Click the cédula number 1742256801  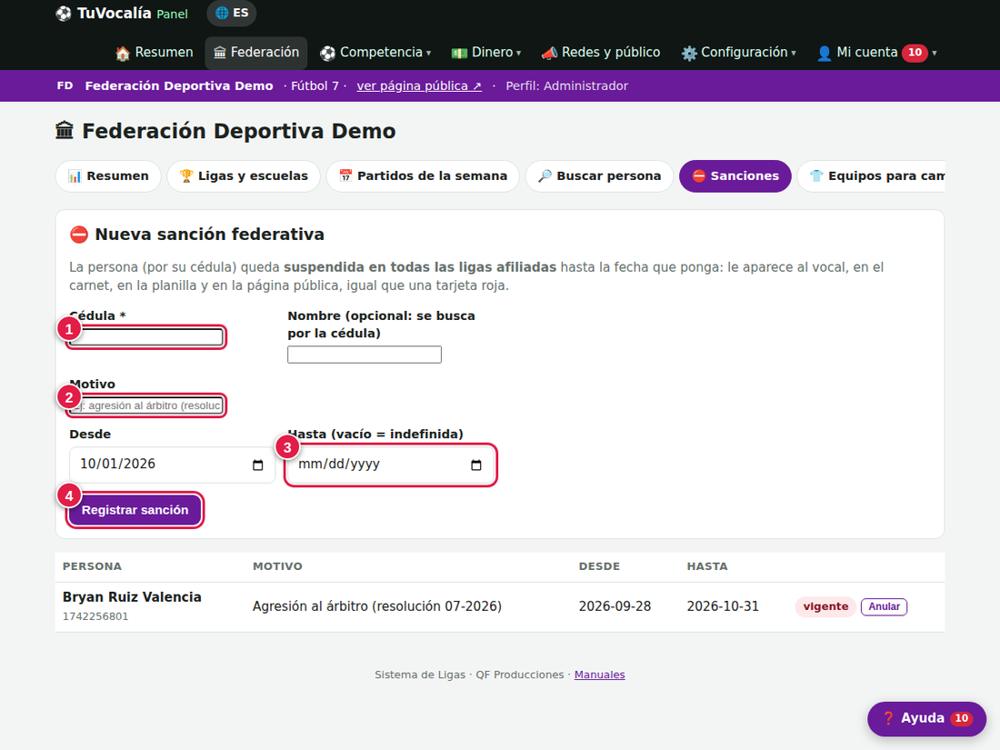[95, 617]
